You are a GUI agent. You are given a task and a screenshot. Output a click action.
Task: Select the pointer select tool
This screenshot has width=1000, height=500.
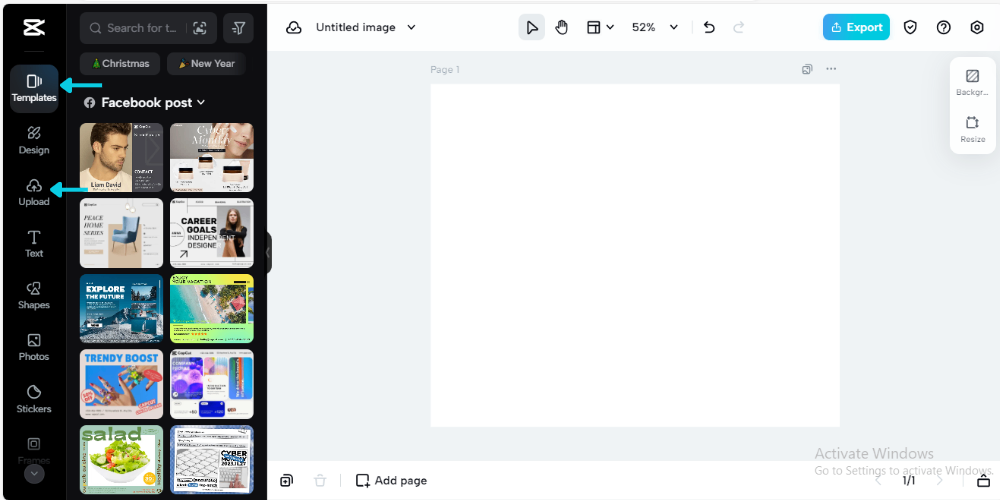(532, 27)
